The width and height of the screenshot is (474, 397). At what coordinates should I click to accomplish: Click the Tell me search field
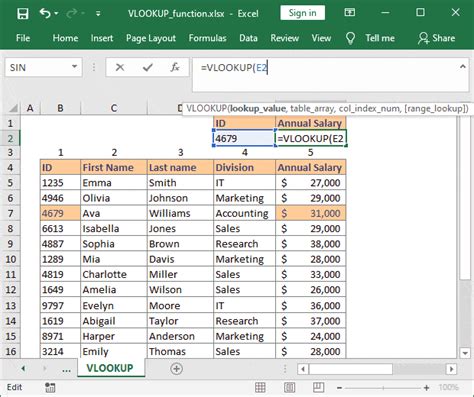[380, 38]
